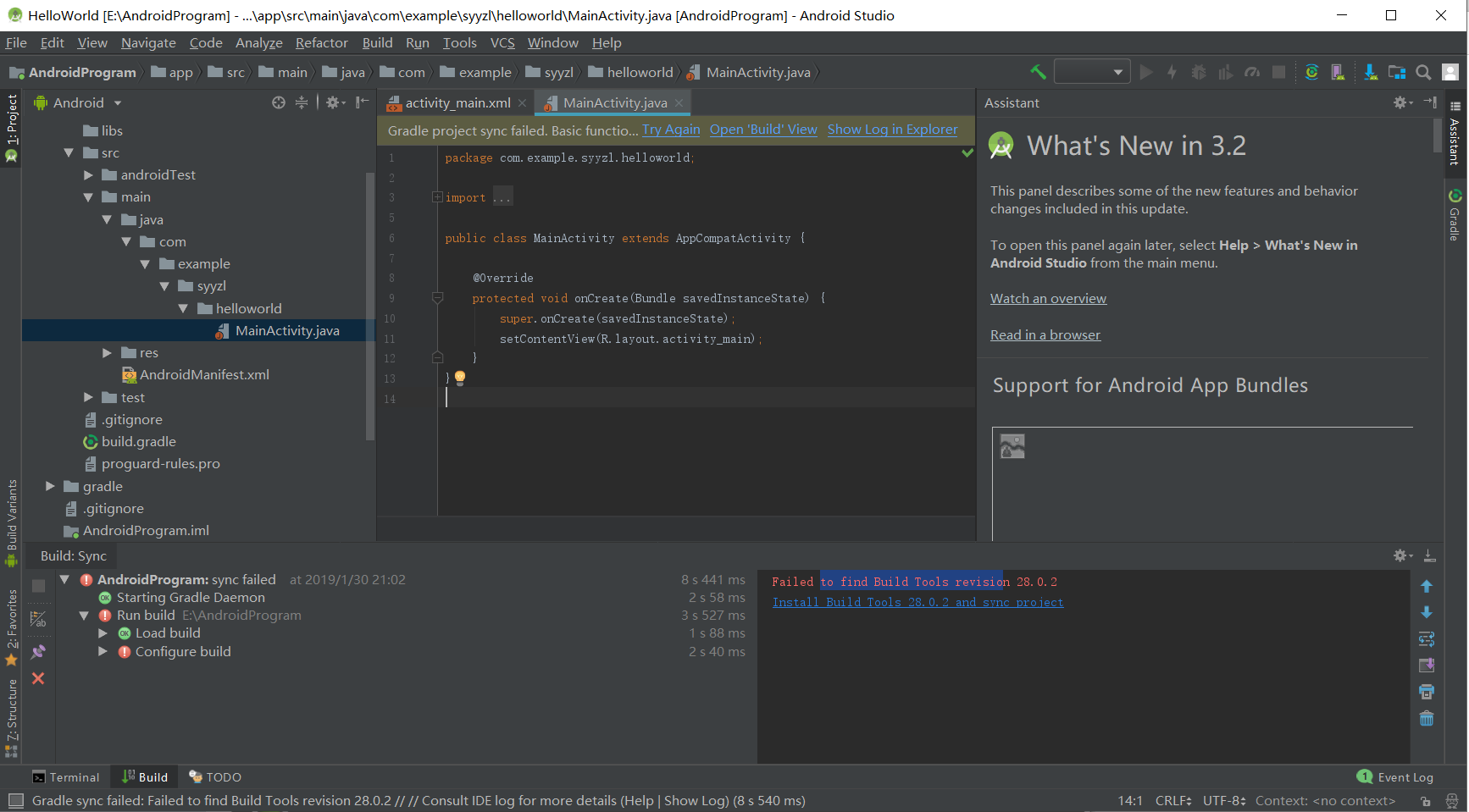Image resolution: width=1469 pixels, height=812 pixels.
Task: Open the Refactor menu
Action: click(x=321, y=42)
